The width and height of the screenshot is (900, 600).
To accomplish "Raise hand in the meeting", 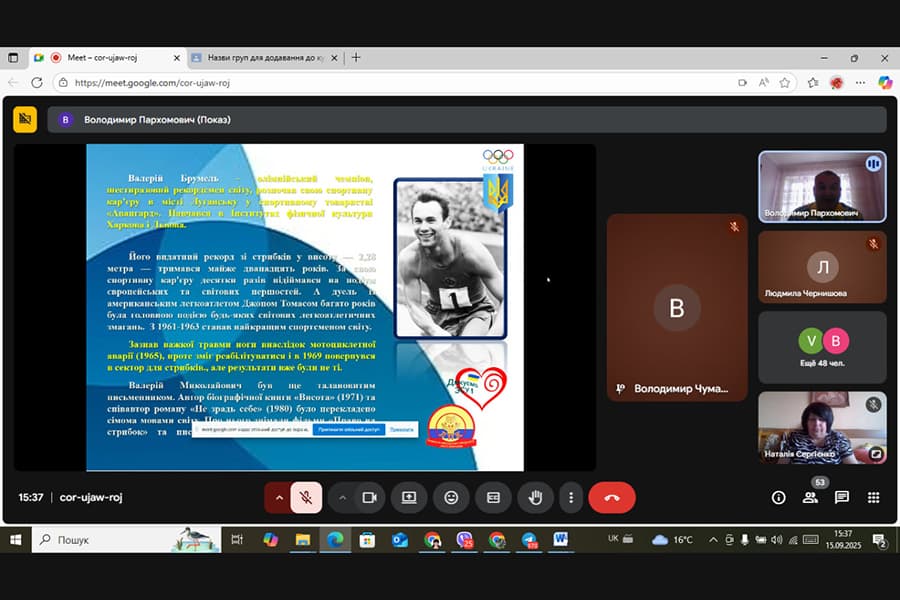I will 535,497.
